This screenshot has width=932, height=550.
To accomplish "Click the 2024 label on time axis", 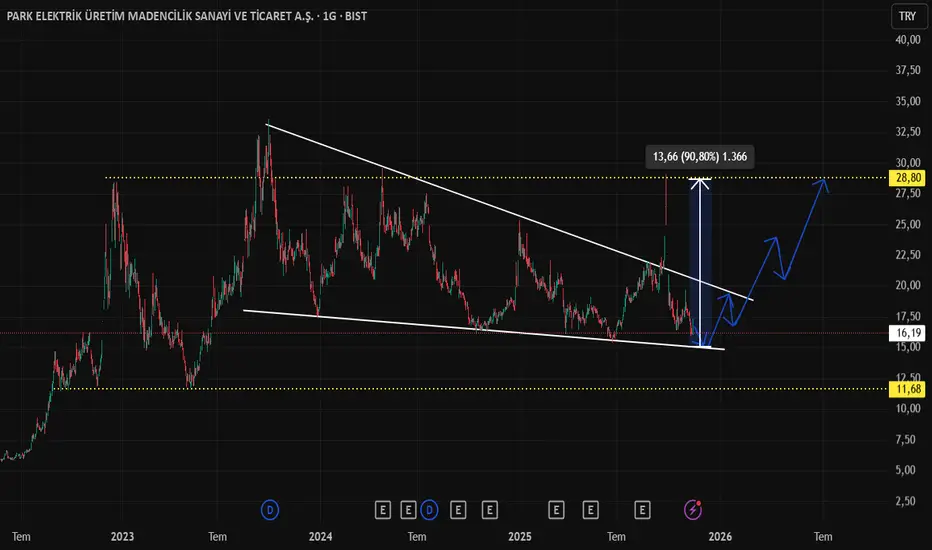I will click(x=320, y=536).
